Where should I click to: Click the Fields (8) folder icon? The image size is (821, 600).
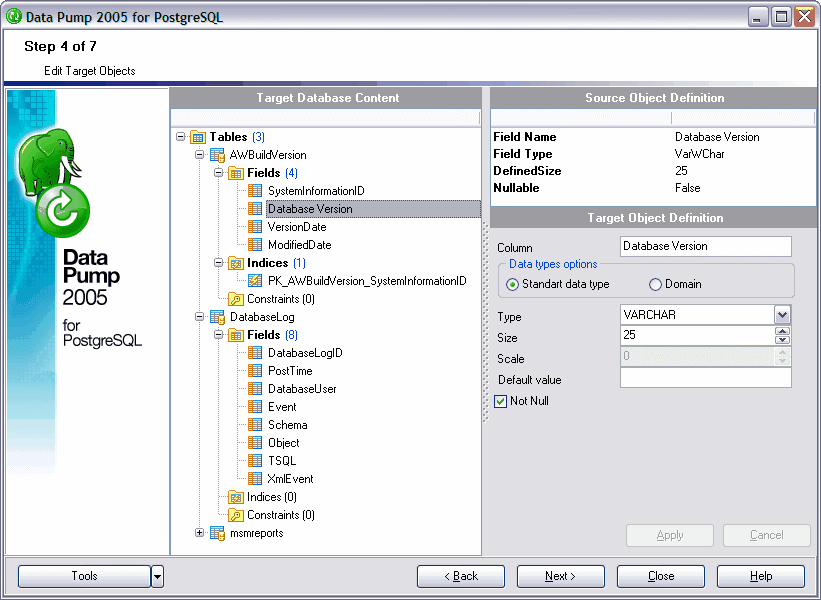(236, 335)
